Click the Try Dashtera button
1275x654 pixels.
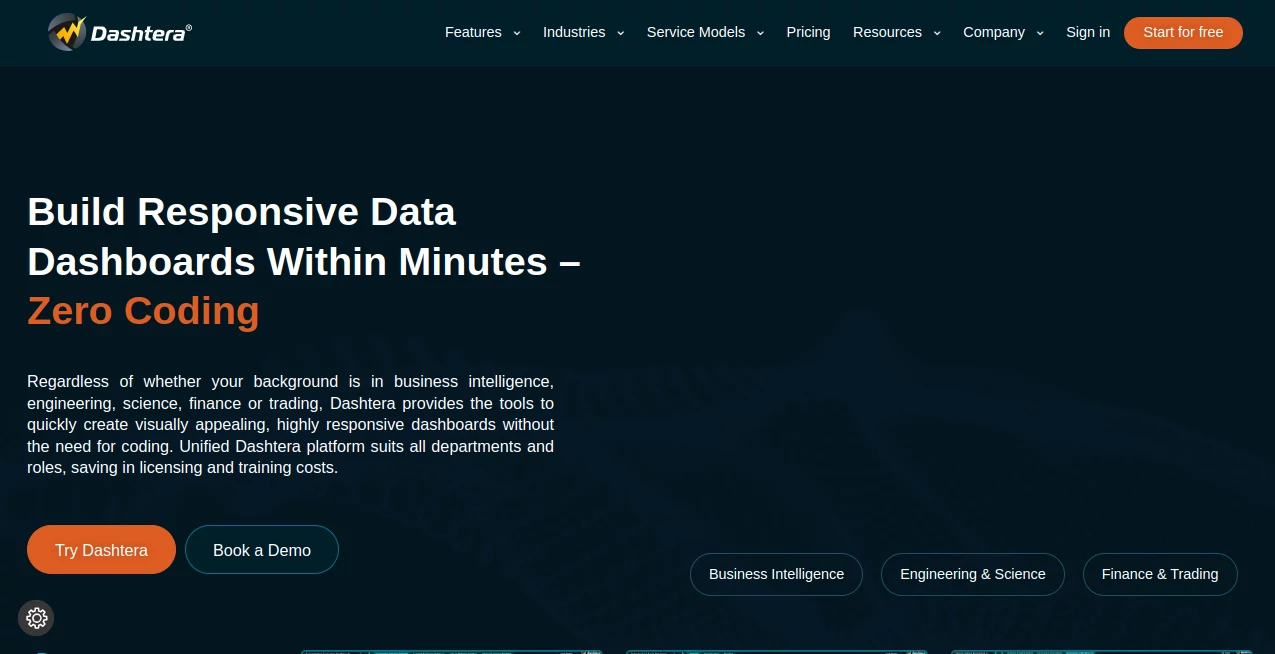101,550
